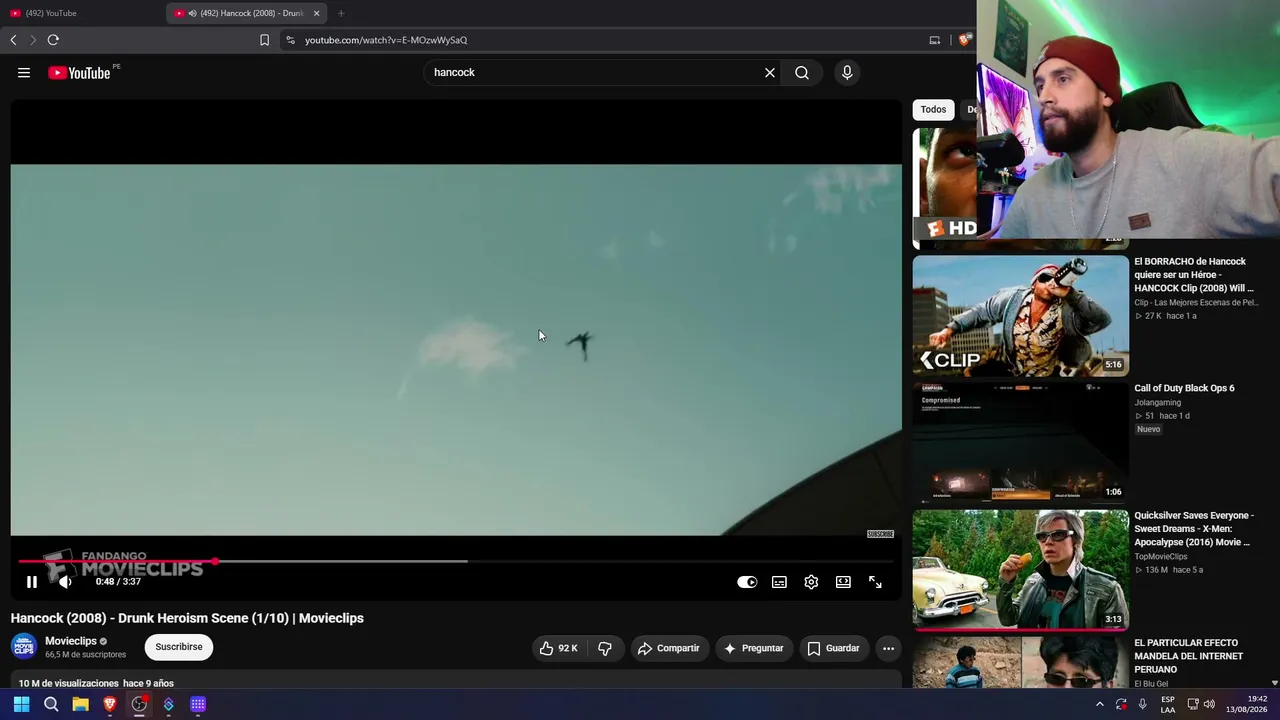Play El BORRACHO de Hancock video thumbnail
The width and height of the screenshot is (1280, 720).
pyautogui.click(x=1020, y=316)
